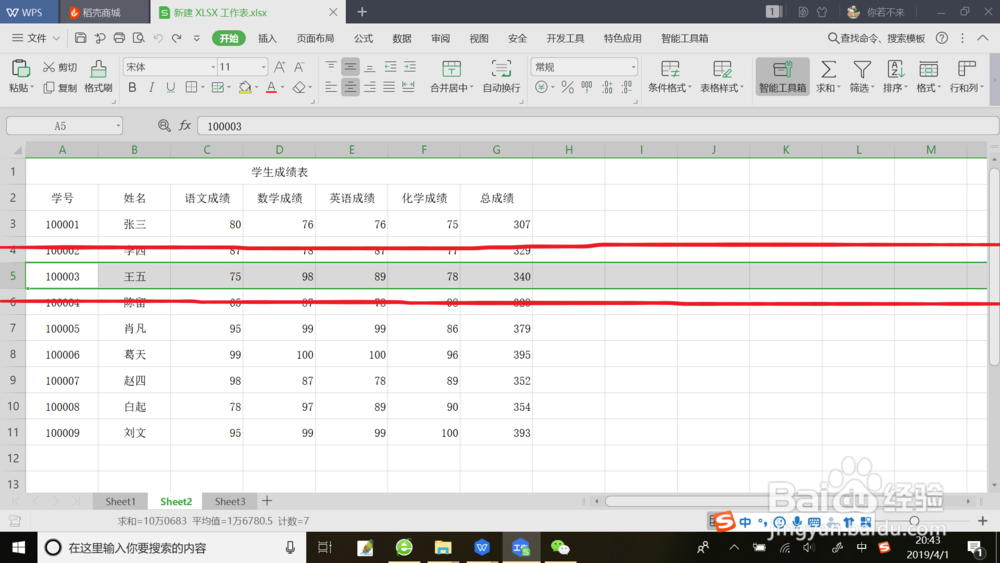Open Conditional Formatting menu
This screenshot has width=1000, height=563.
click(x=670, y=77)
